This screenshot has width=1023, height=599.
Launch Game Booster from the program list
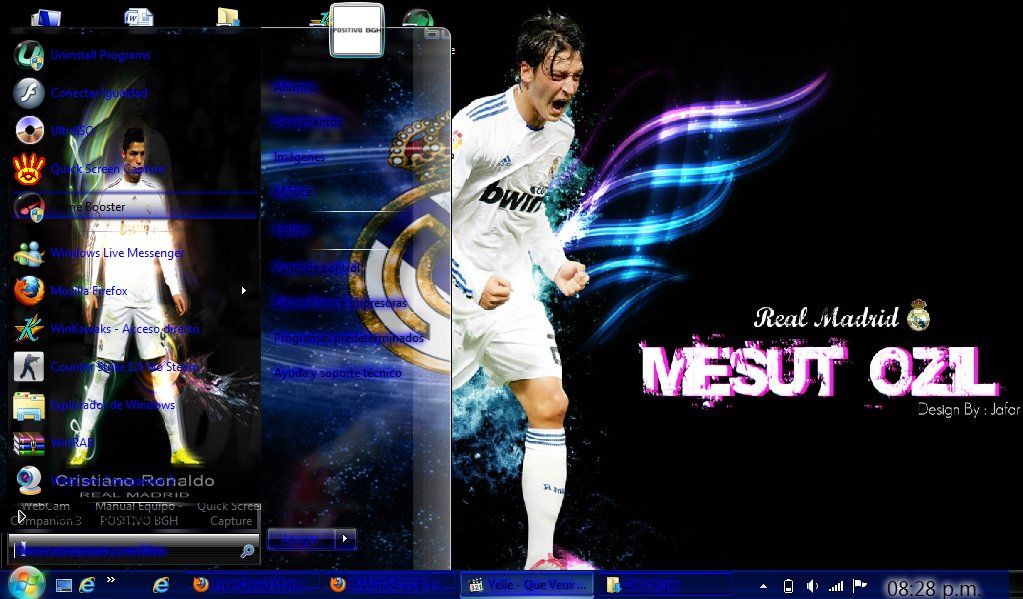click(88, 207)
